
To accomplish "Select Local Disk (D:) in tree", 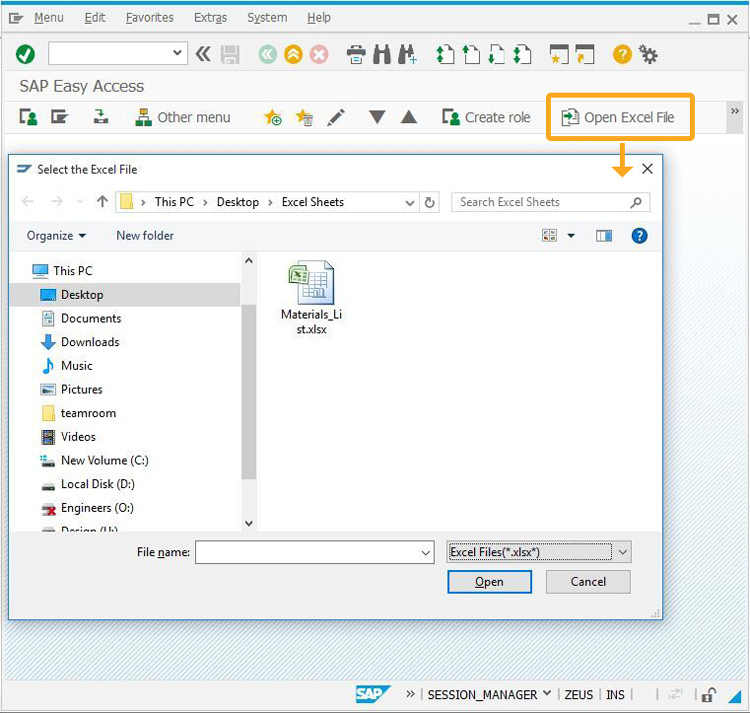I will (88, 484).
